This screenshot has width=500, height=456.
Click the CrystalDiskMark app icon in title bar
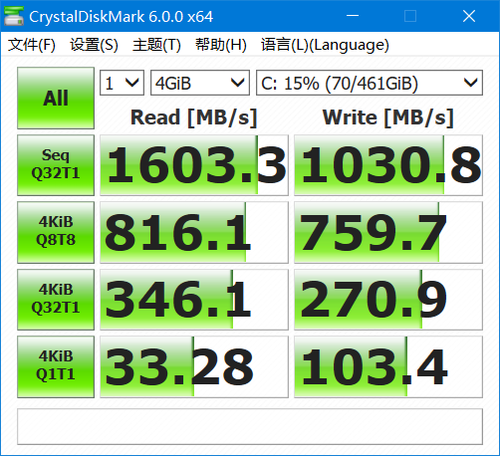(14, 16)
